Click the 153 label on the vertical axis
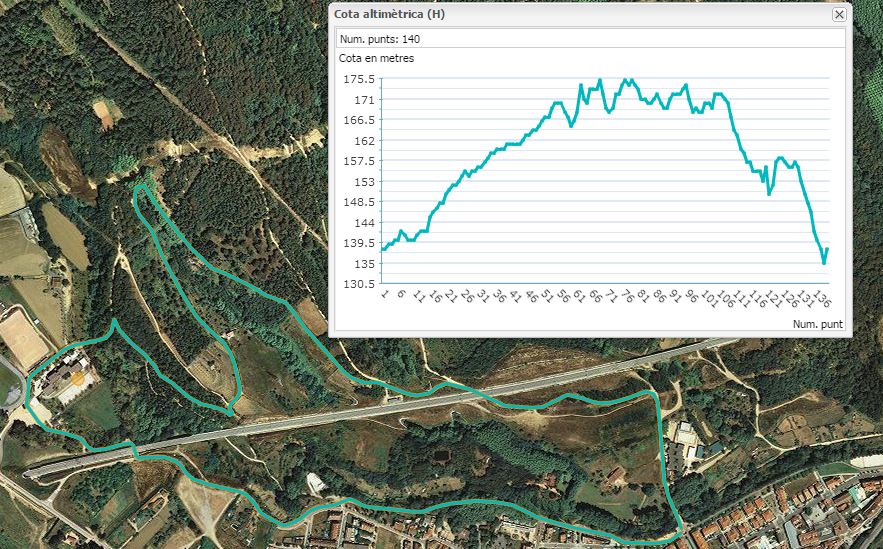 (363, 182)
